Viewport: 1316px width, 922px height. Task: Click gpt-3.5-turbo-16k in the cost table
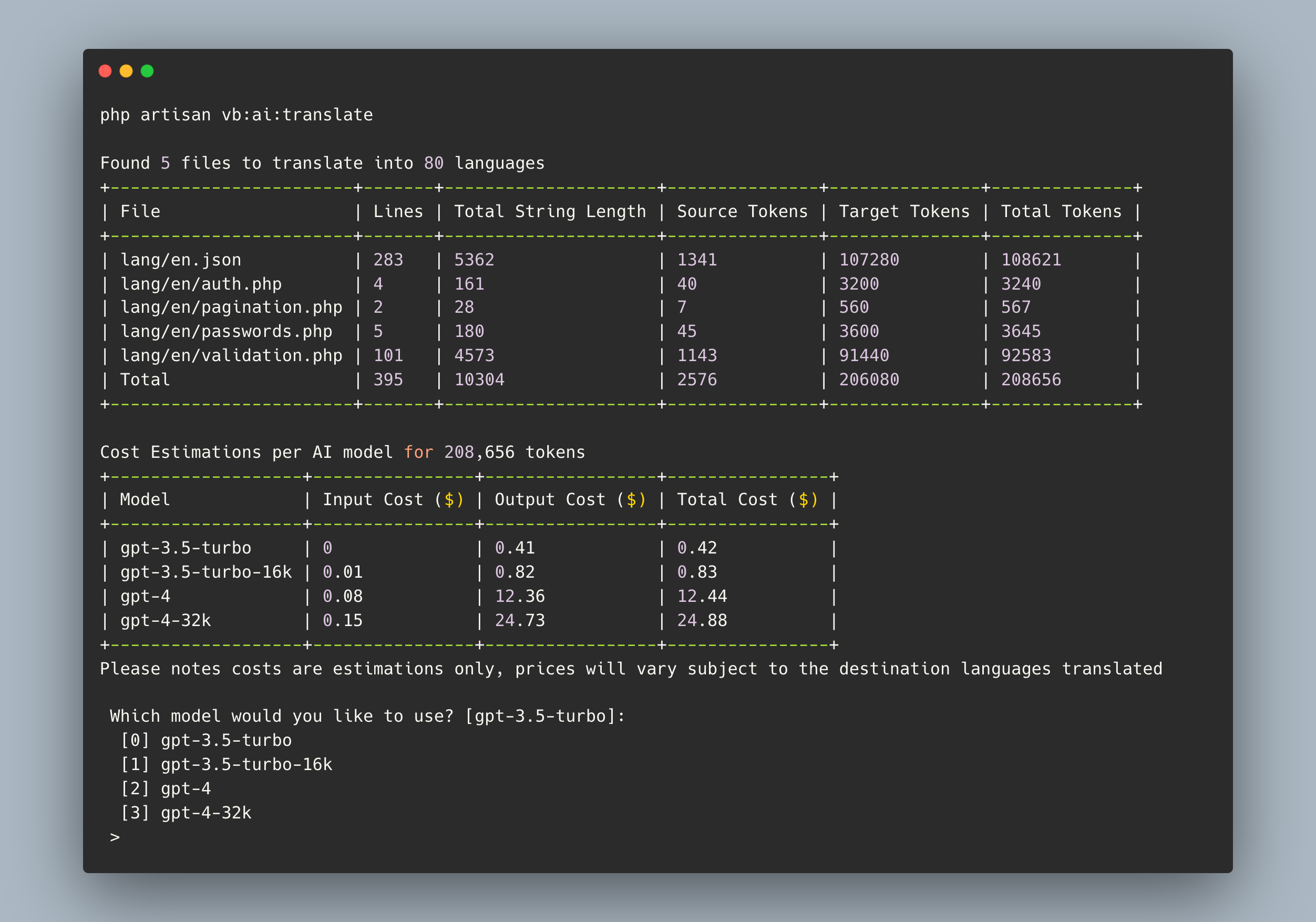(206, 573)
